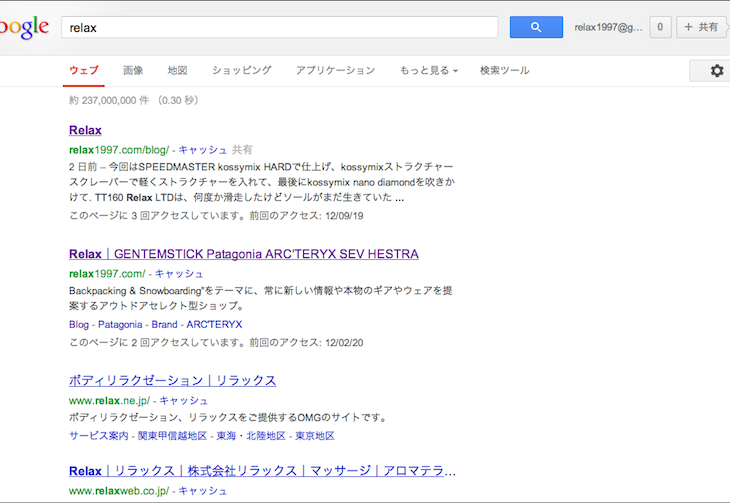The image size is (730, 503).
Task: Click キャッシュ link after www.relax.ne.jp/
Action: click(x=183, y=401)
